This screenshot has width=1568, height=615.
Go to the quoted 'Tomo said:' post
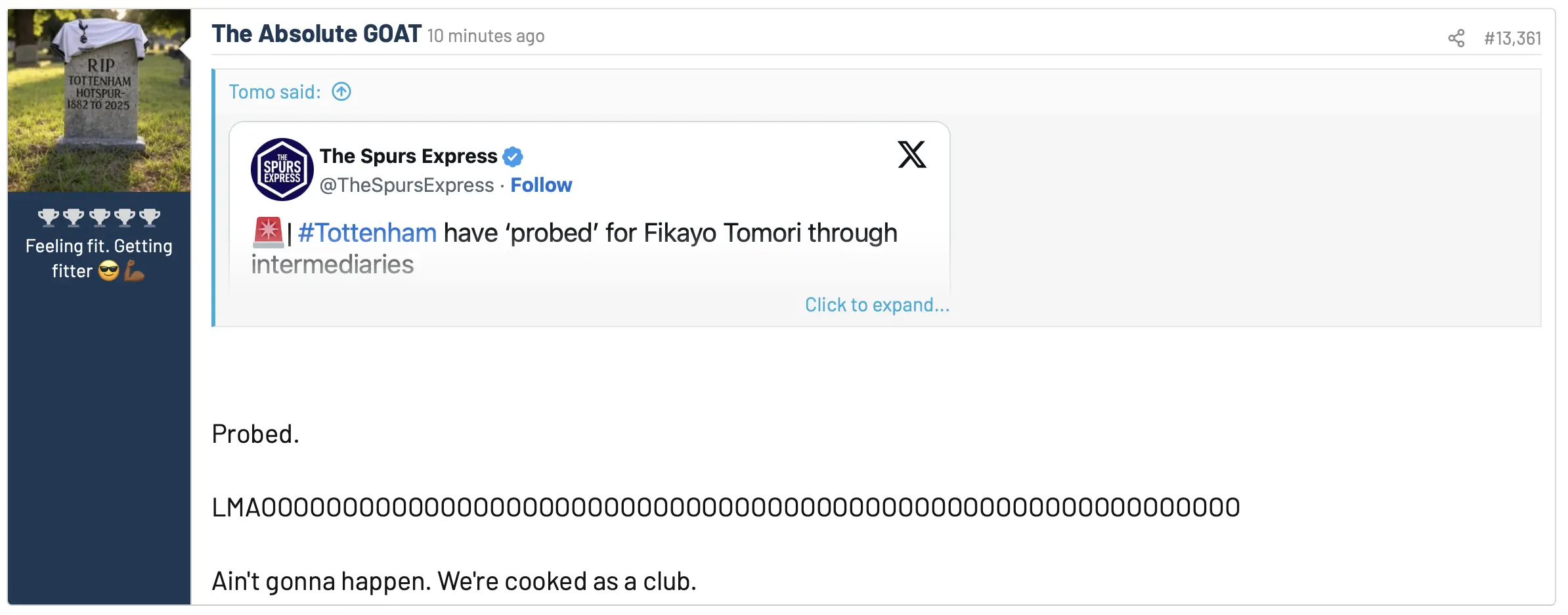(x=274, y=92)
